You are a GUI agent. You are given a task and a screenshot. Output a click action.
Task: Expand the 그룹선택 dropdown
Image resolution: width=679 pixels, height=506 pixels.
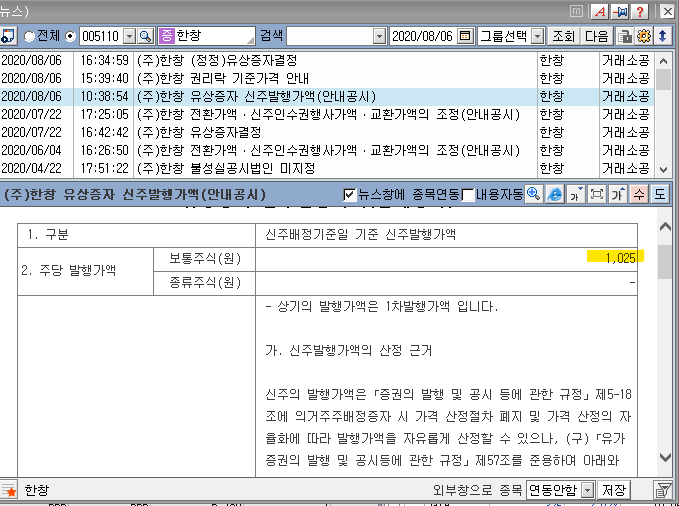tap(537, 36)
